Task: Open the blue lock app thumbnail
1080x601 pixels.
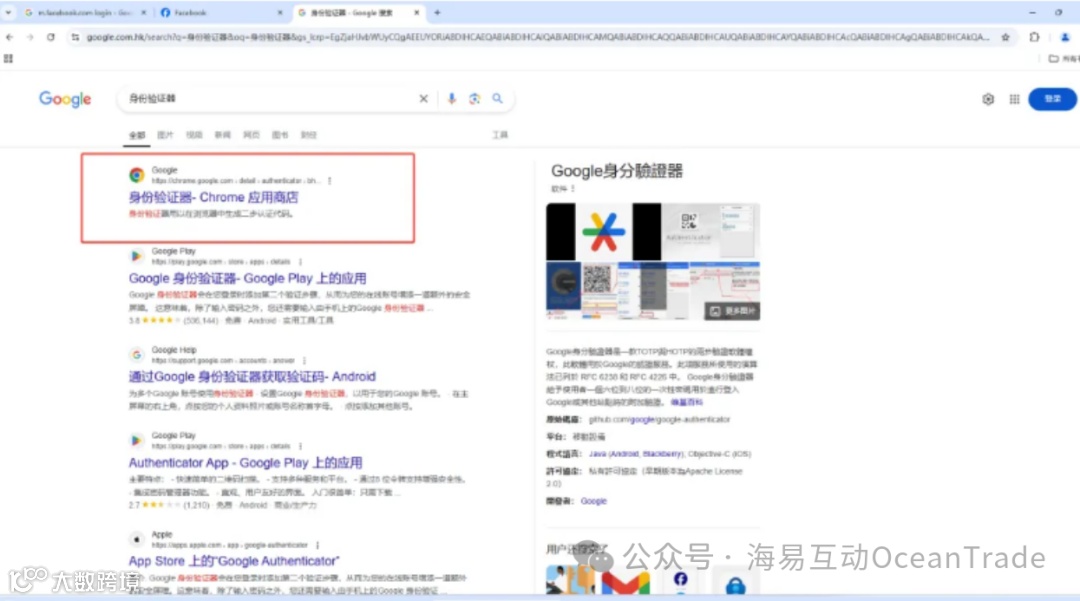Action: click(736, 582)
